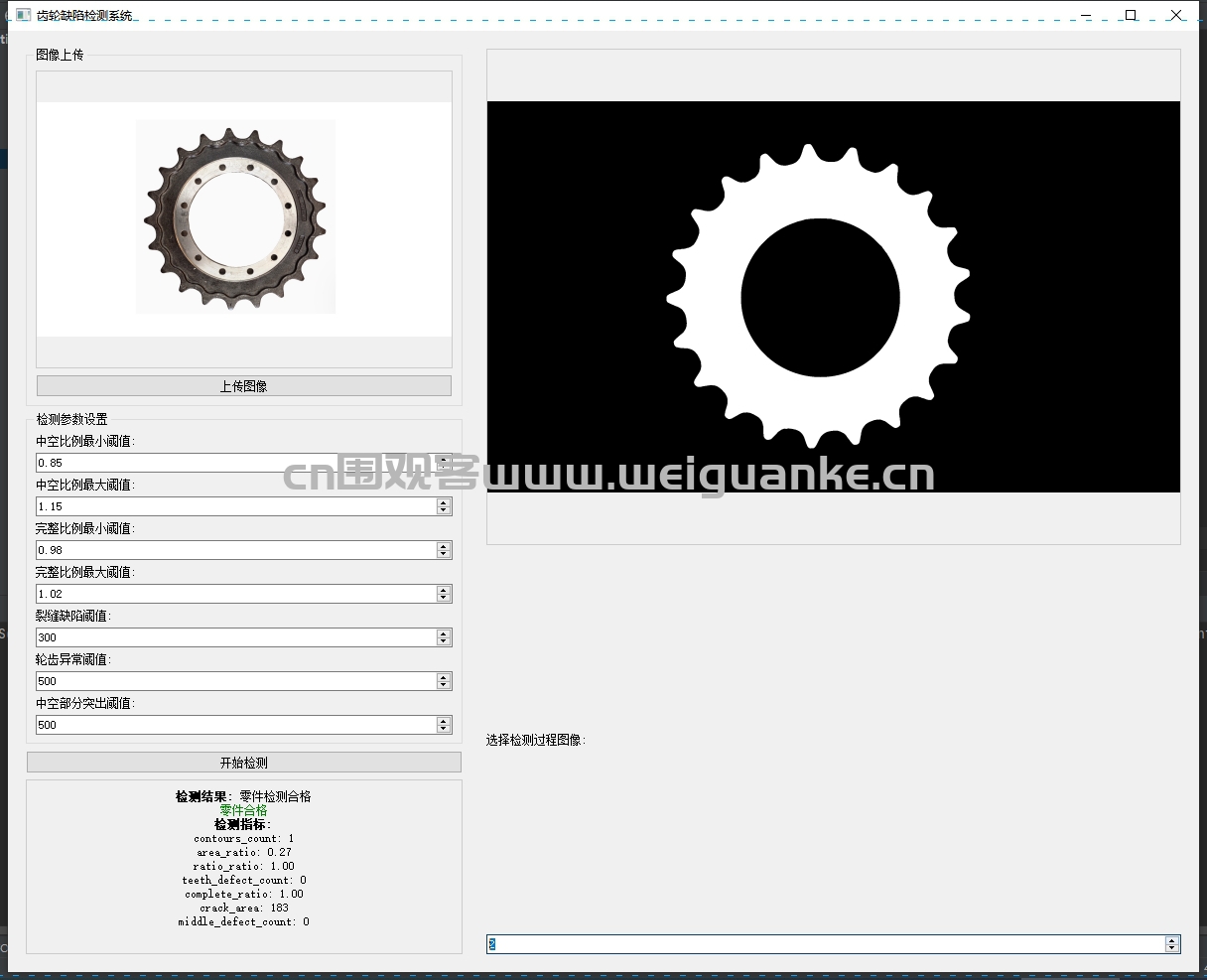Decrease the 完整比例最小阈值 value with down arrow
The height and width of the screenshot is (980, 1207).
pyautogui.click(x=444, y=554)
